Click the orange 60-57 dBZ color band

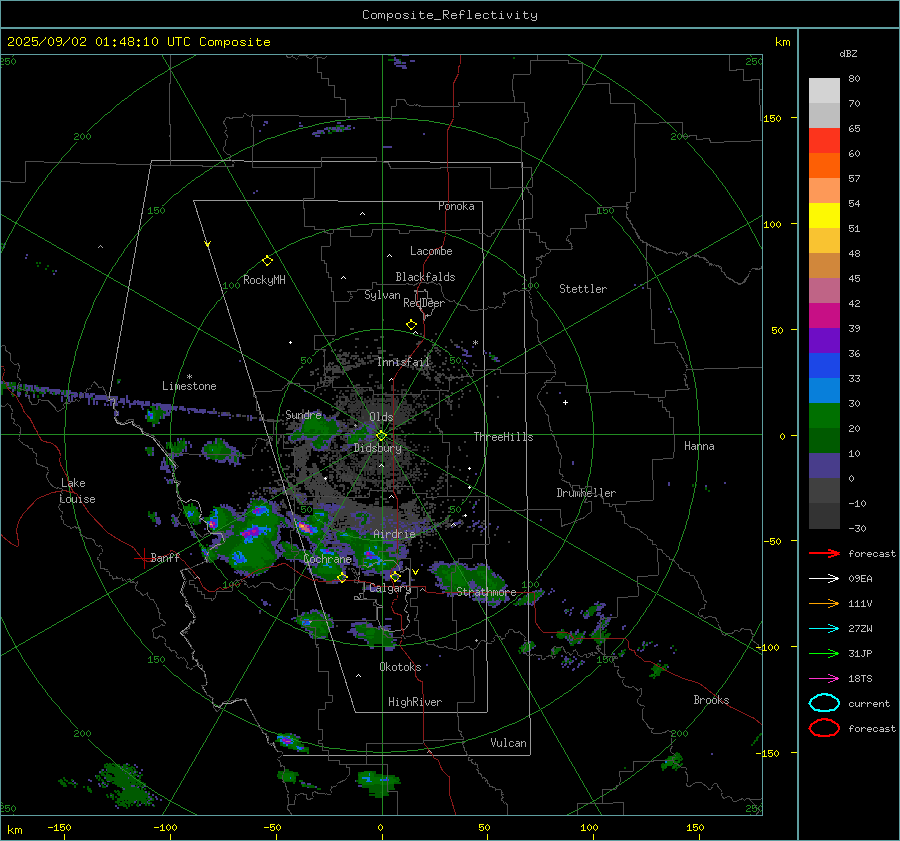tap(824, 166)
